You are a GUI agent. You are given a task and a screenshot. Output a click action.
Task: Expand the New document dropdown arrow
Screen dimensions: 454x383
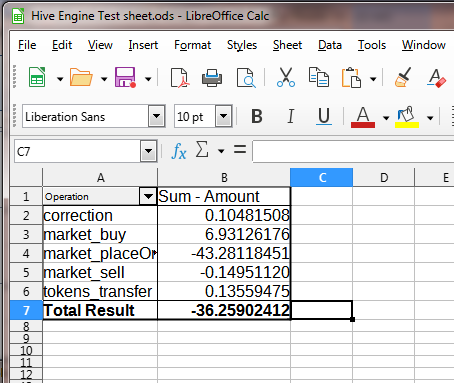click(60, 79)
